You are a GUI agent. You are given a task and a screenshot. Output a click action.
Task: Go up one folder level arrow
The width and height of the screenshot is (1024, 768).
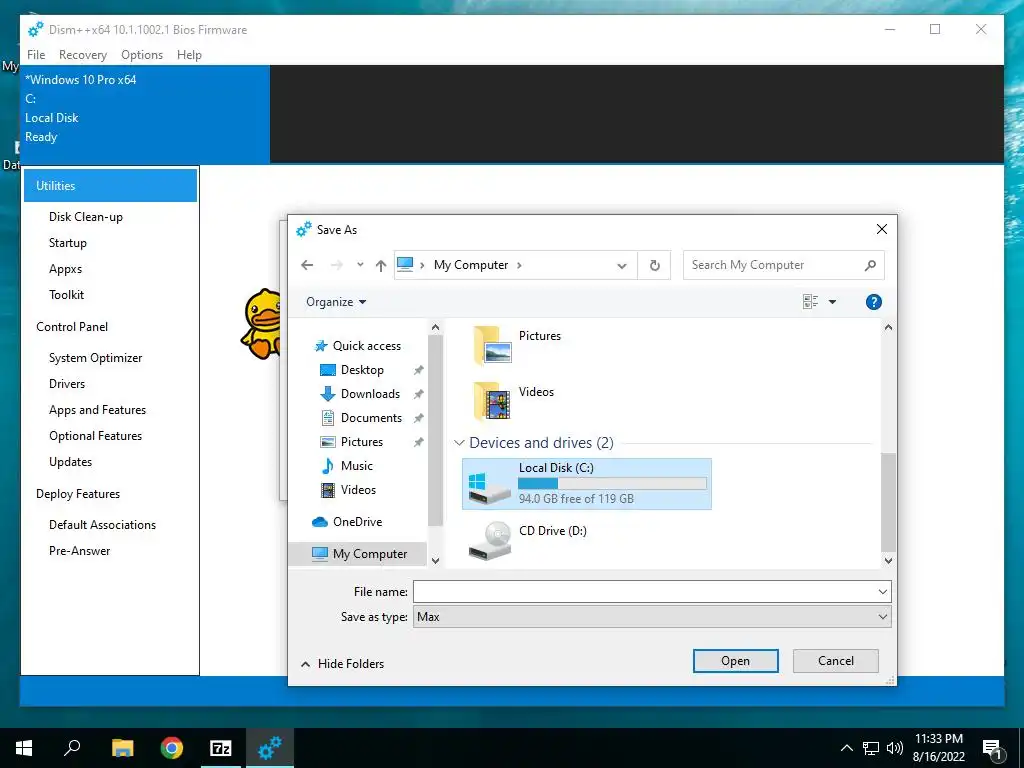[381, 265]
